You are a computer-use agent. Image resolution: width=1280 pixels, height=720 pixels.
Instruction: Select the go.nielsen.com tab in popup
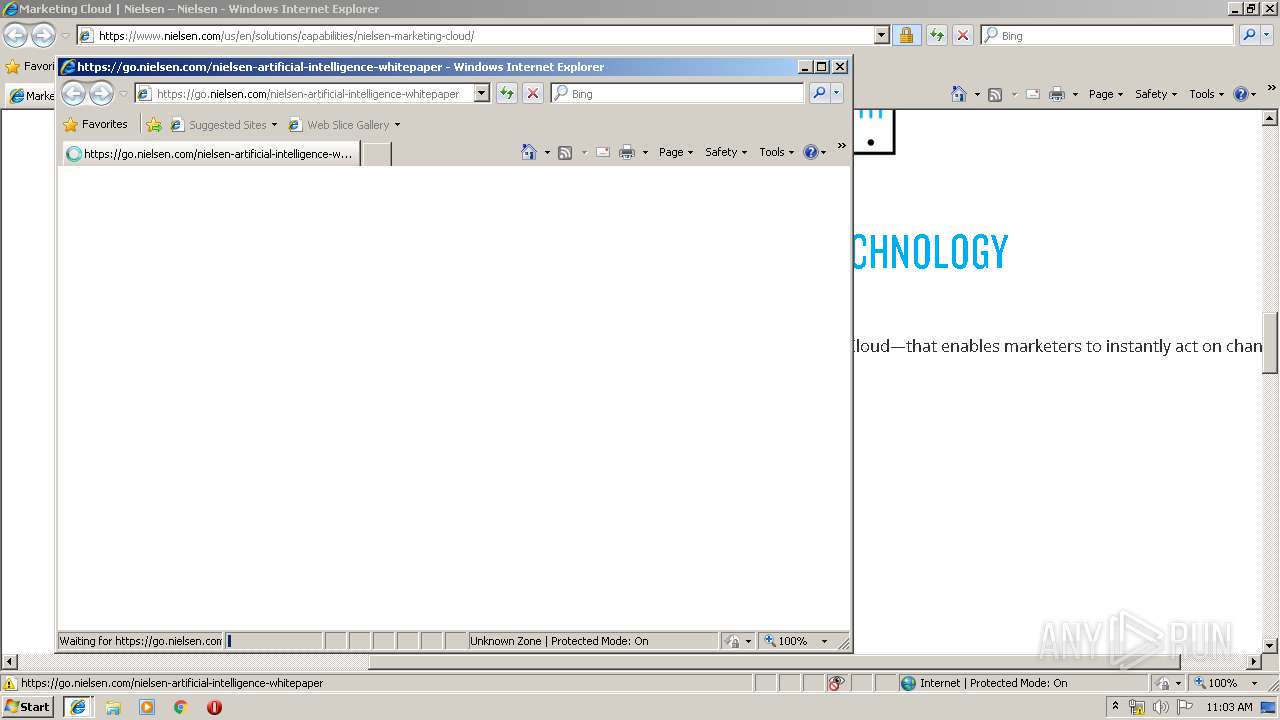tap(210, 154)
